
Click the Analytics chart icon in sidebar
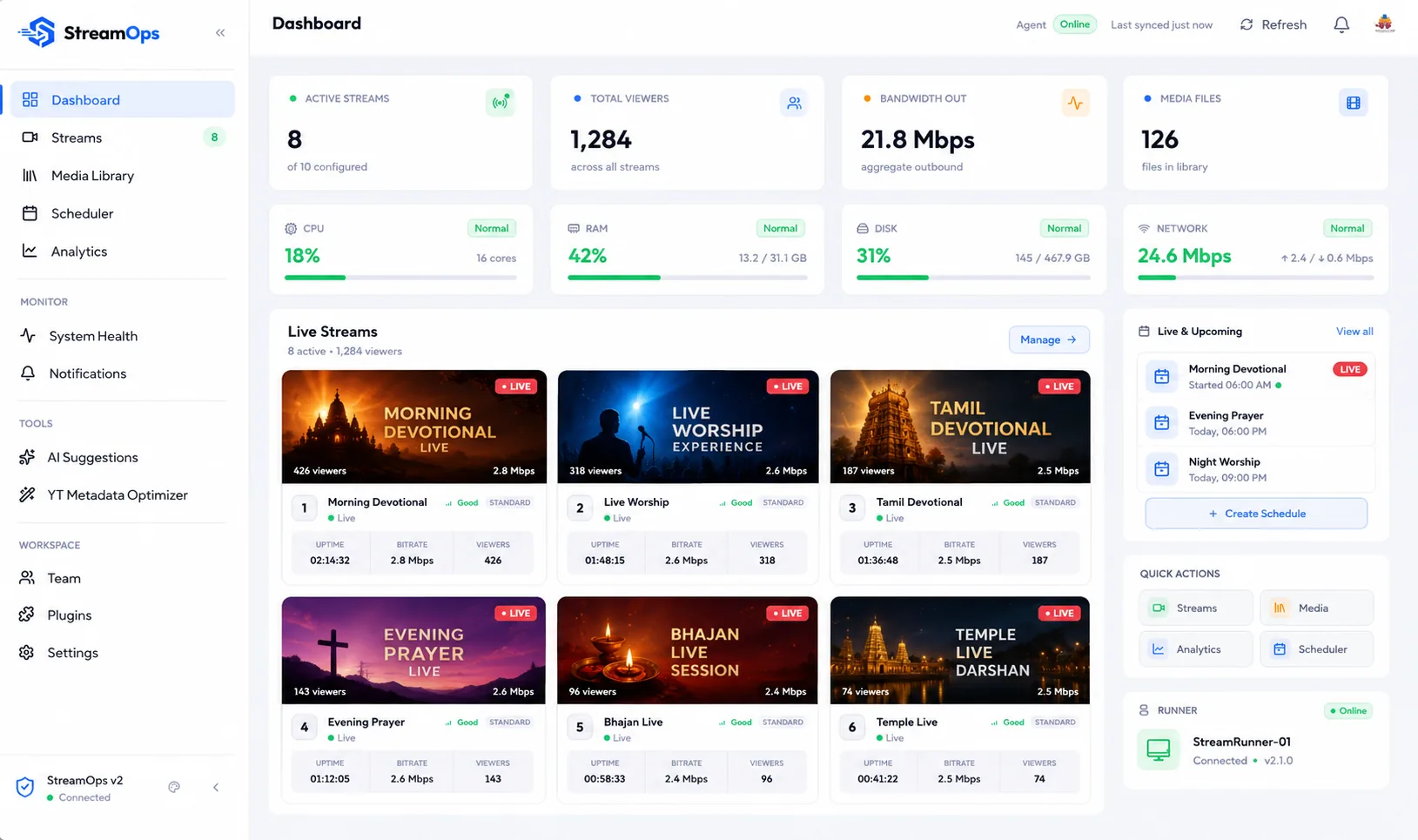click(x=30, y=251)
